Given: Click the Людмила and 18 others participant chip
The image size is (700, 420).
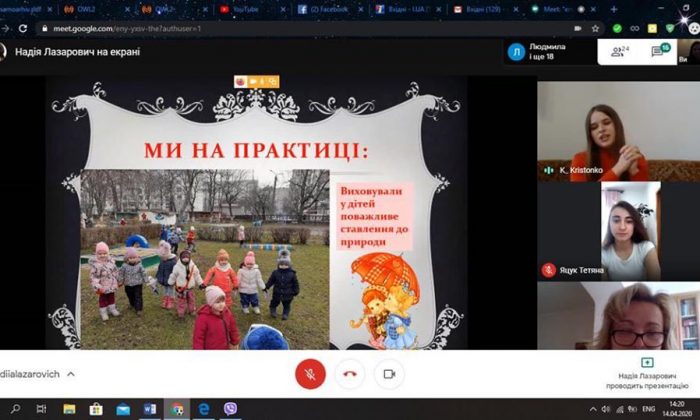Looking at the screenshot, I should pyautogui.click(x=545, y=51).
